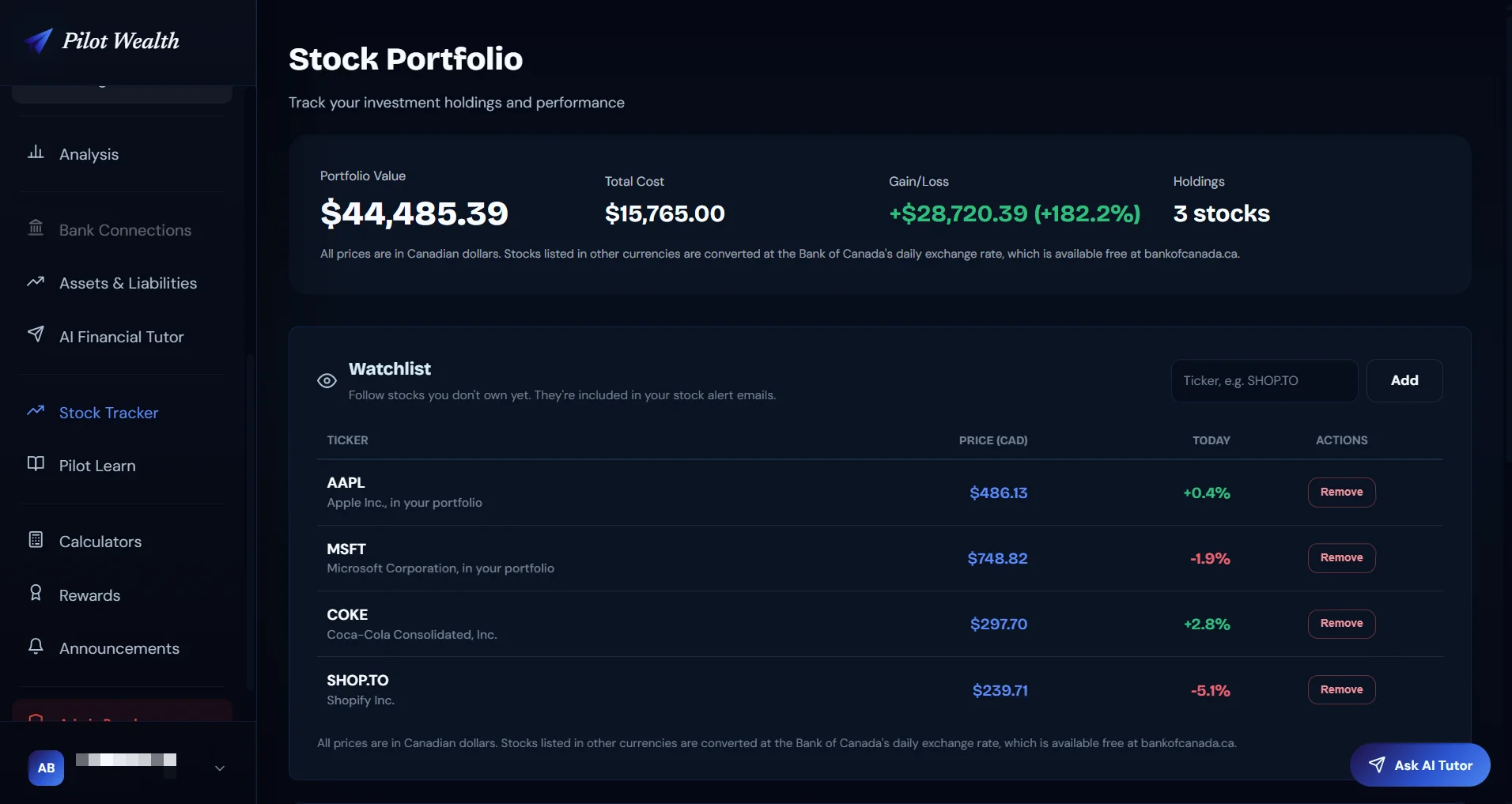1512x804 pixels.
Task: Click the COKE change +2.8%
Action: coord(1207,624)
